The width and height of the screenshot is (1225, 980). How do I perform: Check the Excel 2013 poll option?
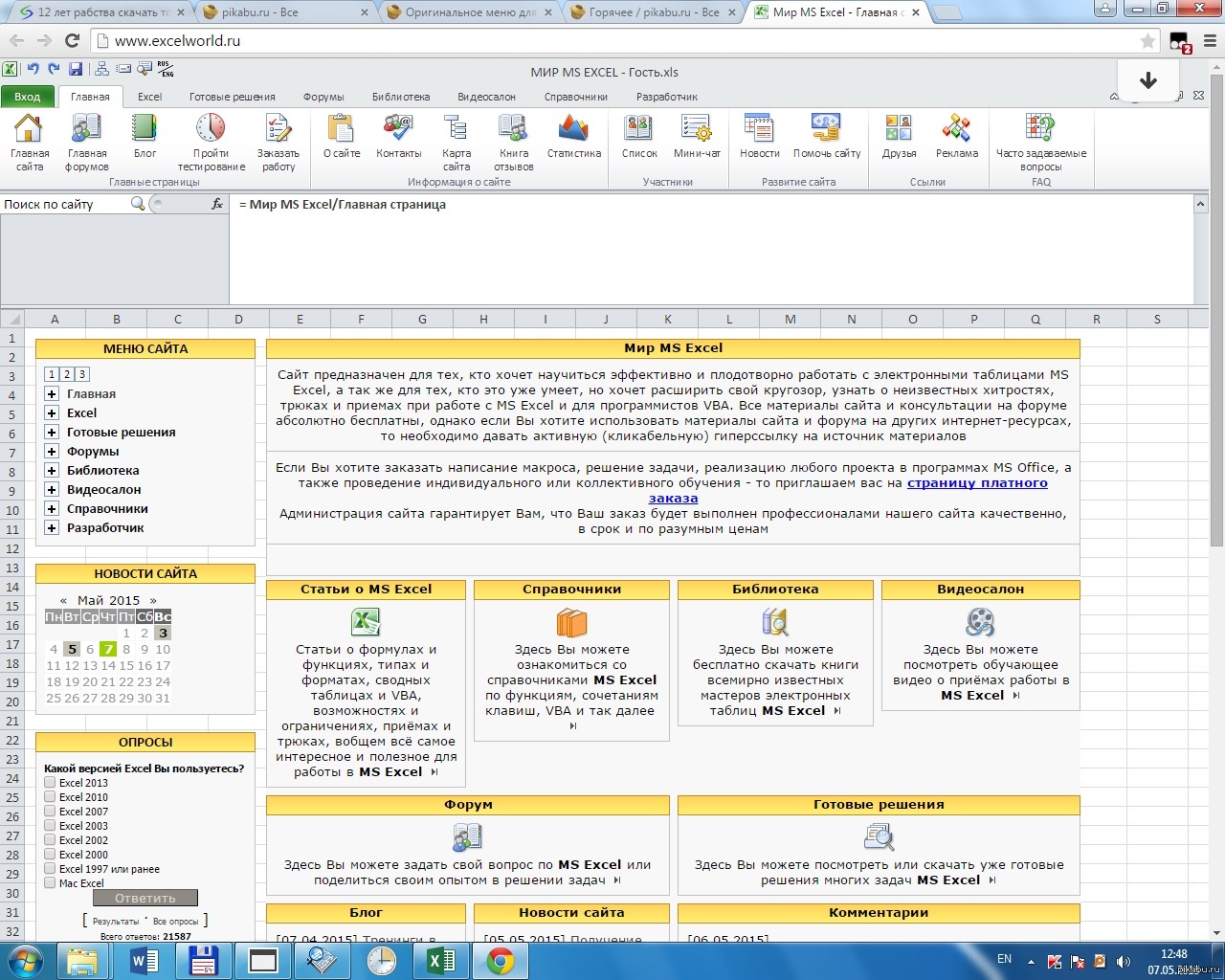50,782
